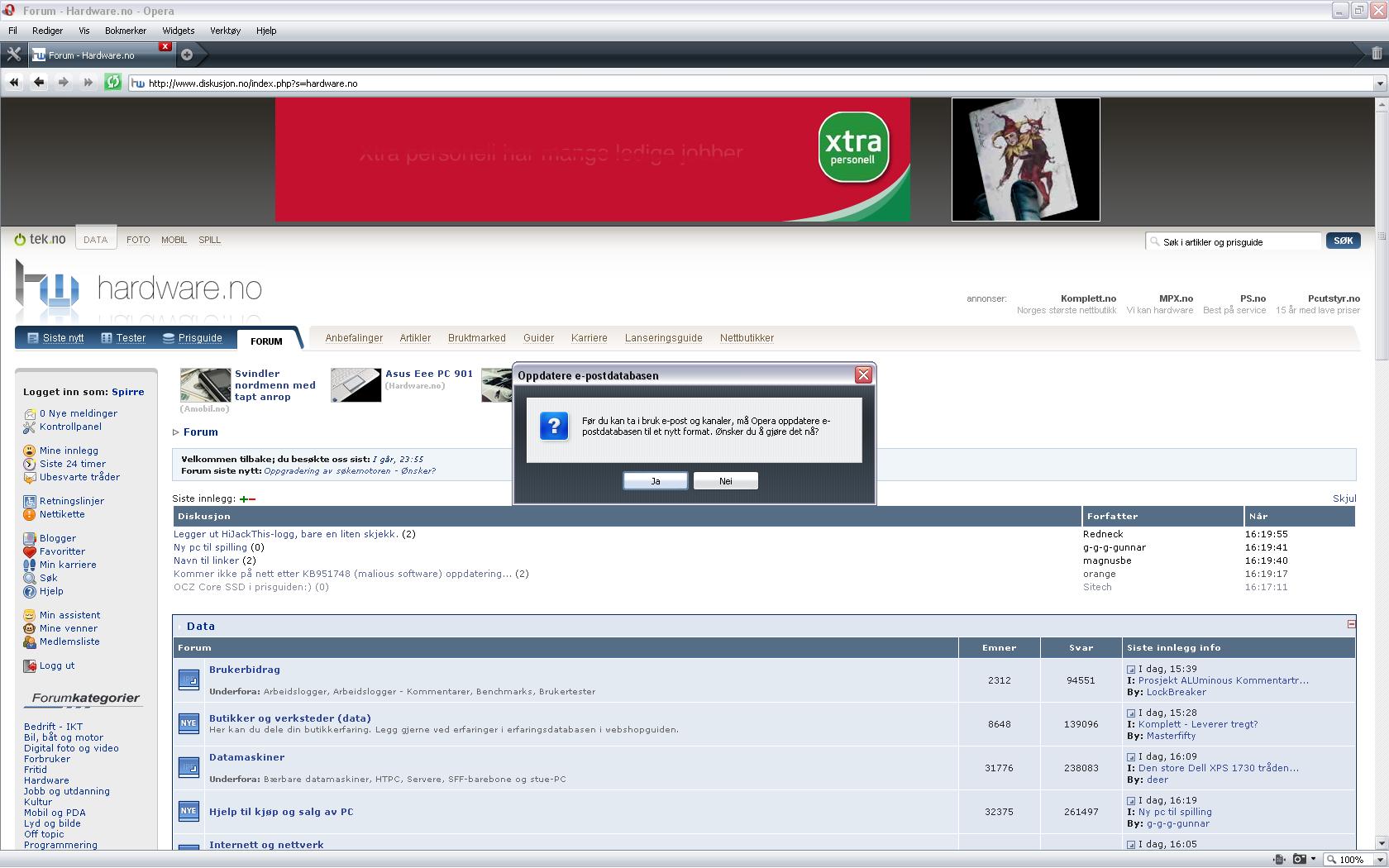Click the question mark icon in dialog
This screenshot has width=1389, height=868.
point(554,427)
